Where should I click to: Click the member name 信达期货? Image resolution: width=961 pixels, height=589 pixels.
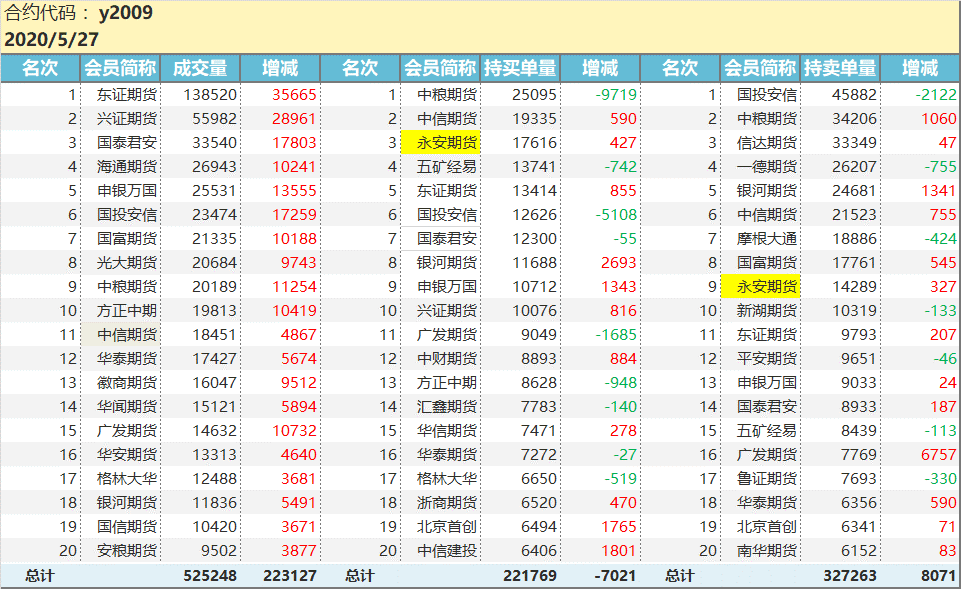pyautogui.click(x=767, y=143)
